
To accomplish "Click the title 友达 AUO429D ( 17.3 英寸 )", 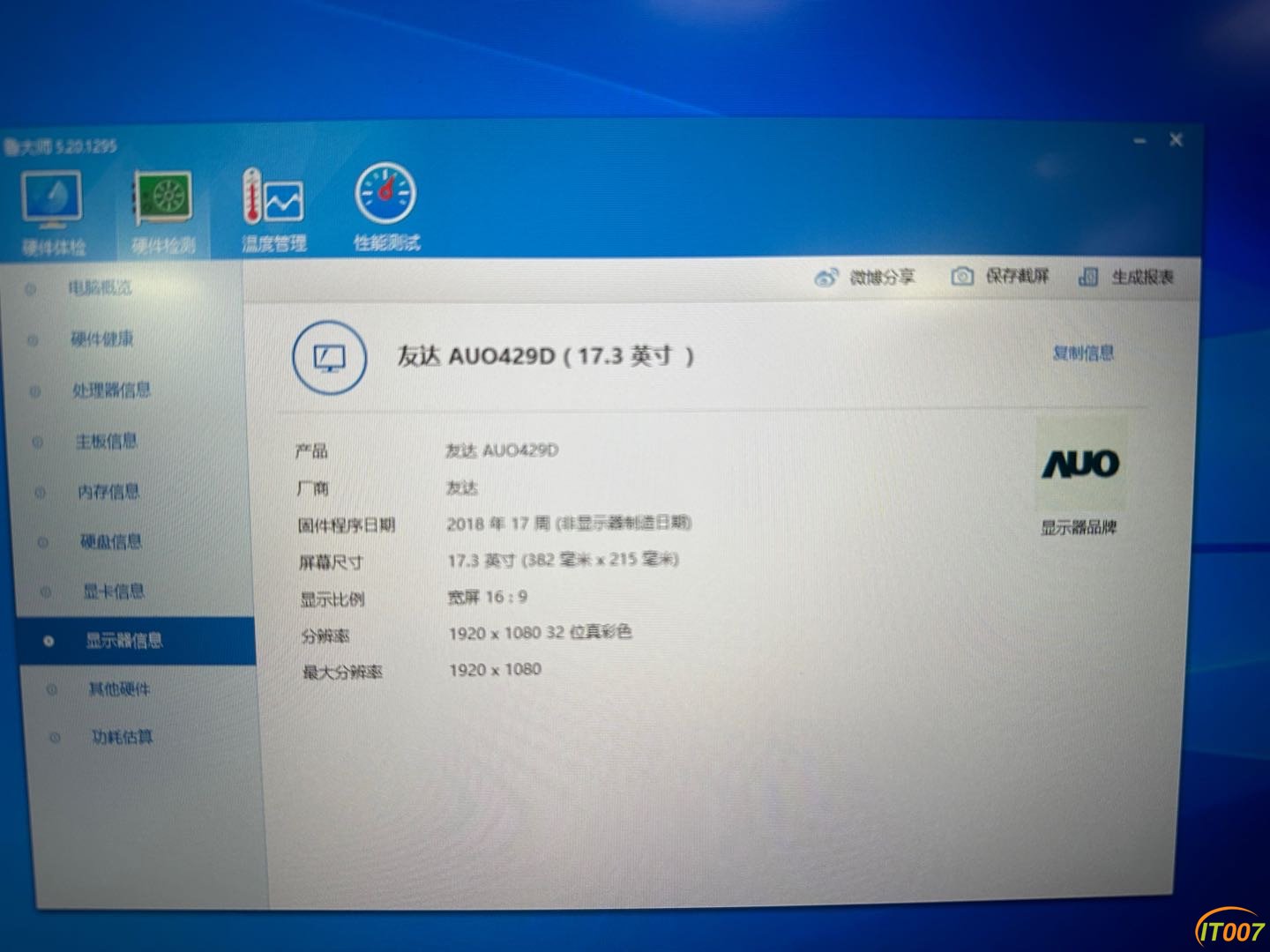I will (546, 356).
